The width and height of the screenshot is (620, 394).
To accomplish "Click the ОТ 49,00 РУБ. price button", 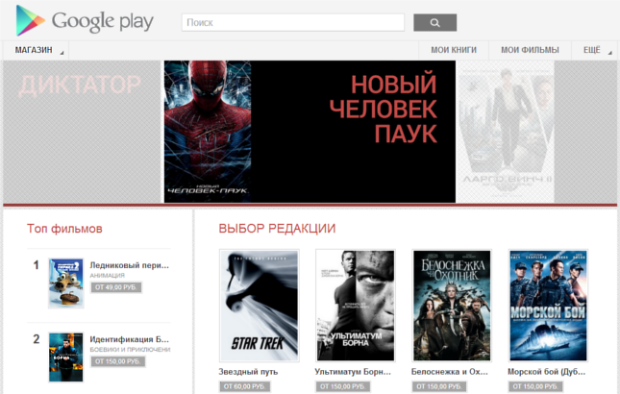I will coord(116,287).
